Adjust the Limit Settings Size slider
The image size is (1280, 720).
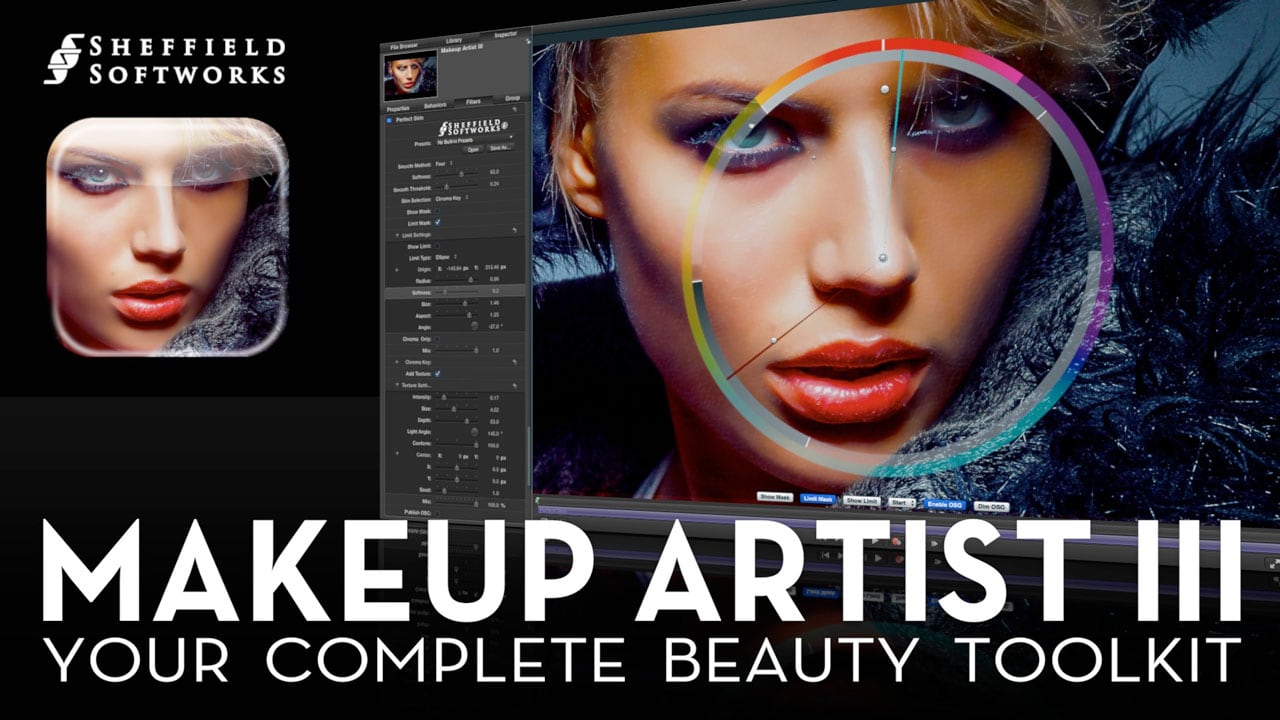coord(457,303)
